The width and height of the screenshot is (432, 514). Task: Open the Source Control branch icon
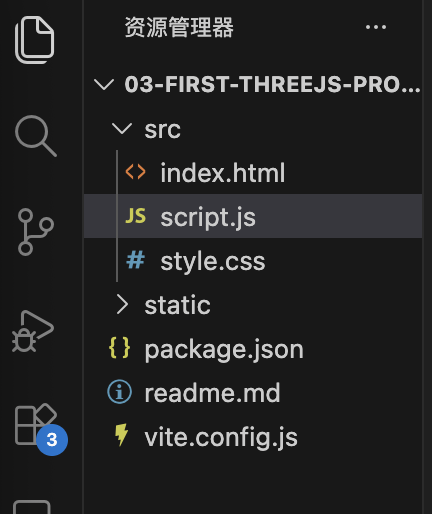[x=35, y=232]
